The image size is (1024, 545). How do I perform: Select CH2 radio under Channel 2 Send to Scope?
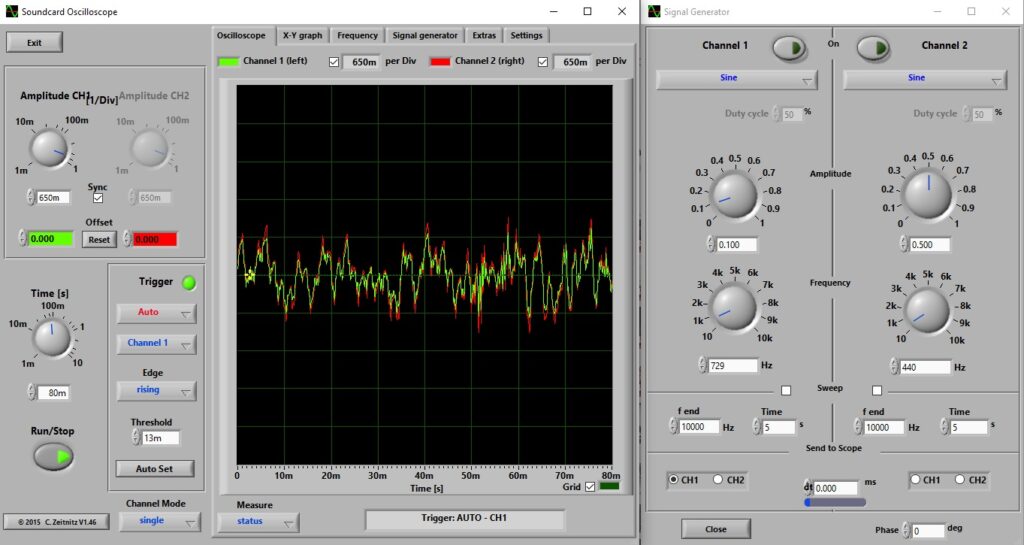coord(959,479)
